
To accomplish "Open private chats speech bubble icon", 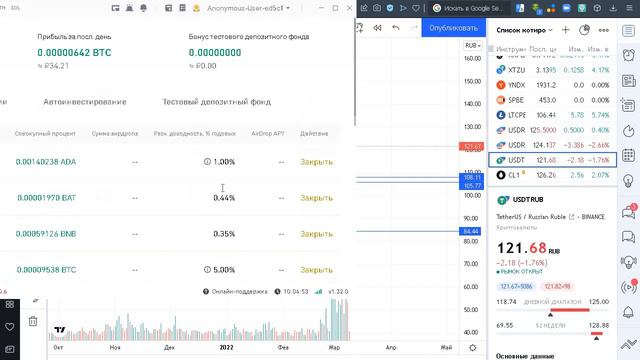I will click(629, 237).
